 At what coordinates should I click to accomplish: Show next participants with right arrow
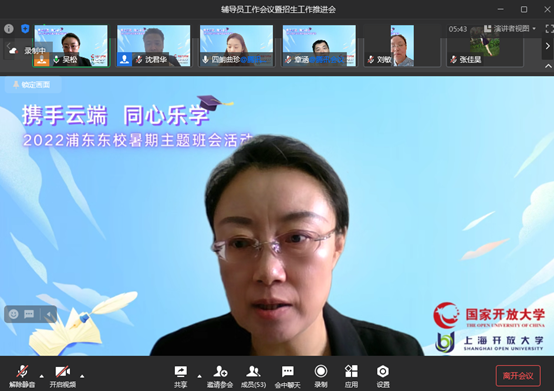548,46
